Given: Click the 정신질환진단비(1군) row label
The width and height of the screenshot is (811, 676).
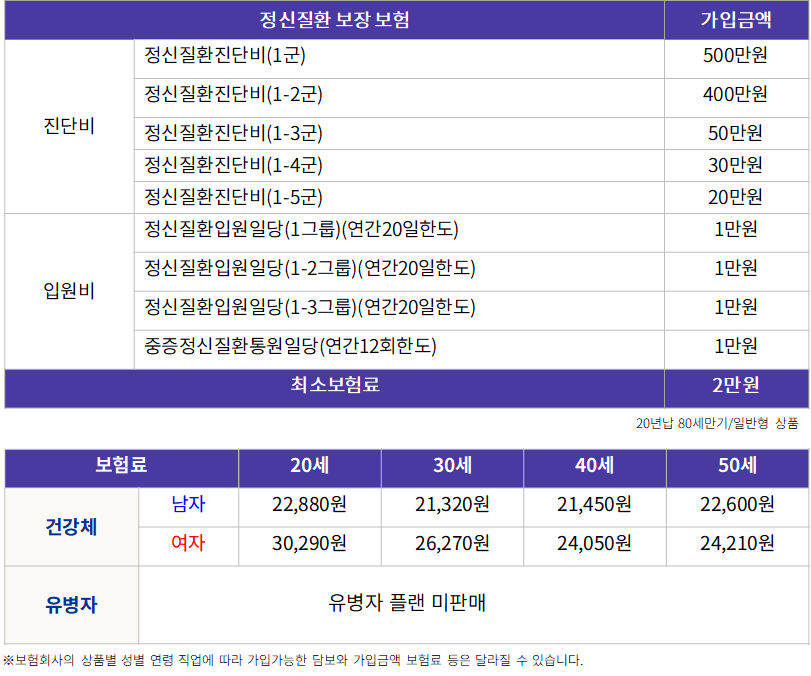Looking at the screenshot, I should click(225, 56).
